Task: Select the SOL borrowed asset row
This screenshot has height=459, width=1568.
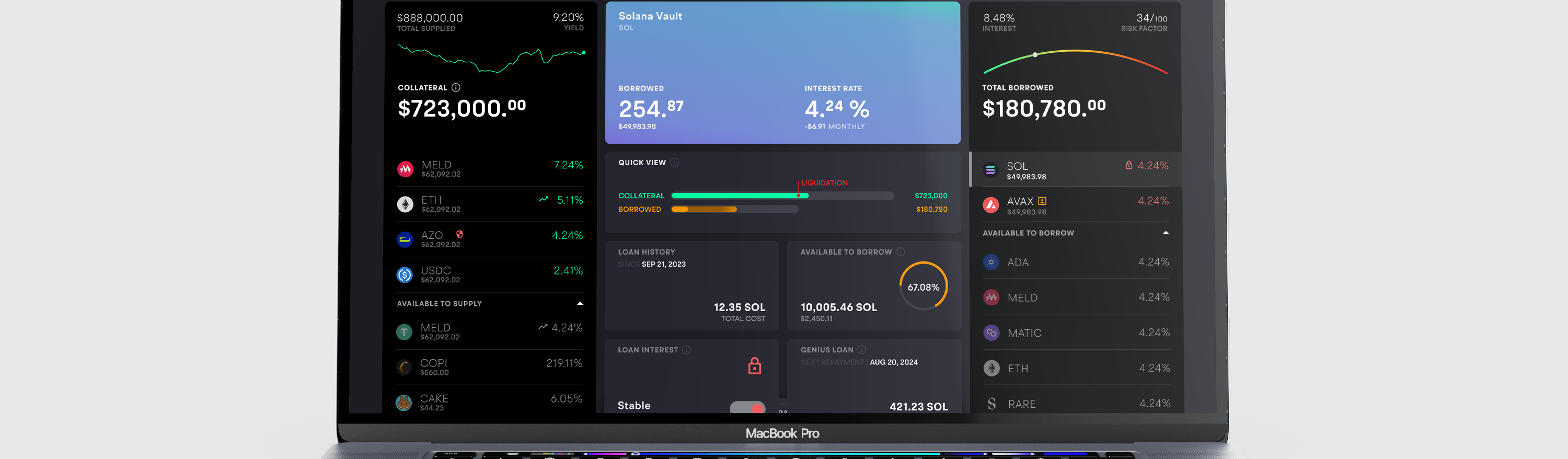Action: click(1075, 170)
